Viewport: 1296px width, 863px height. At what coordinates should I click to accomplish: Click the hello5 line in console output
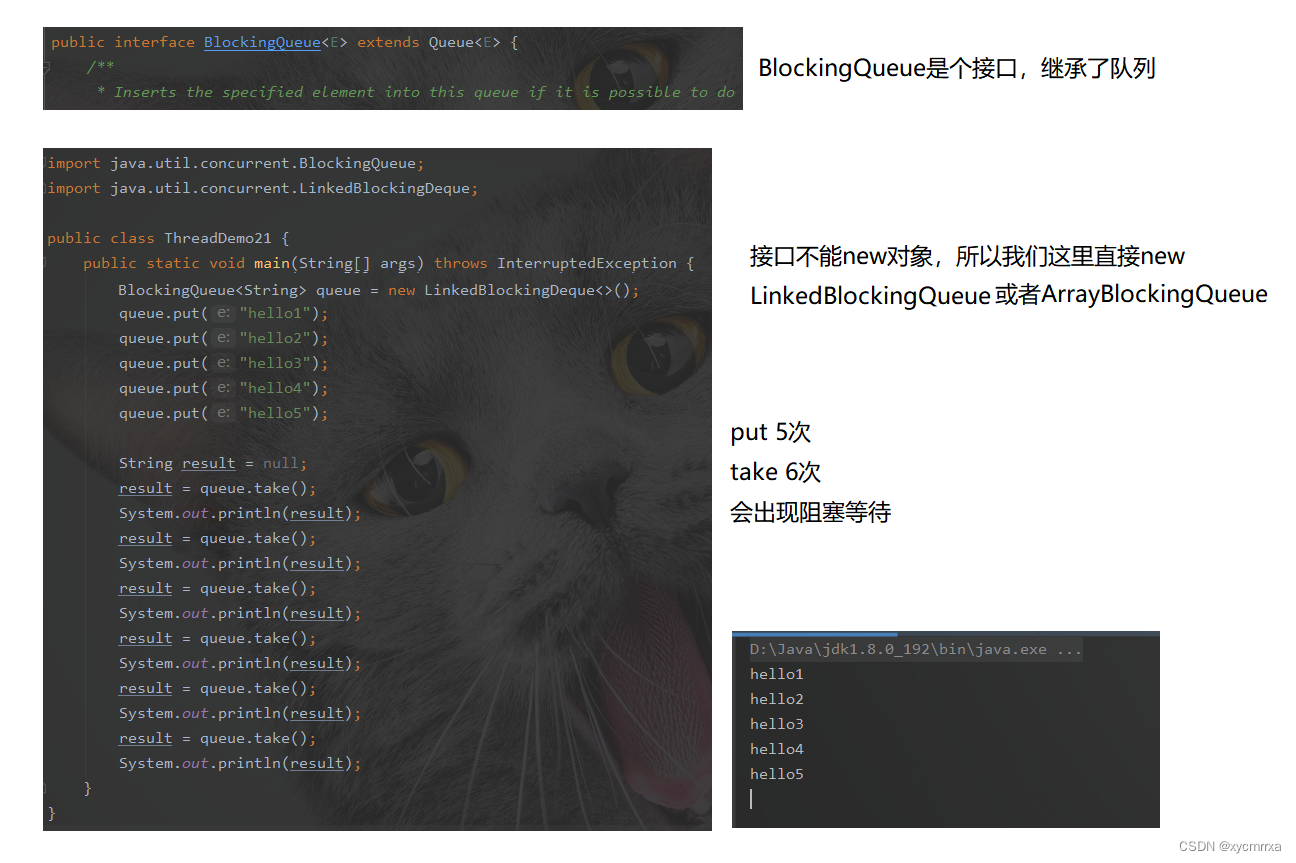(777, 774)
